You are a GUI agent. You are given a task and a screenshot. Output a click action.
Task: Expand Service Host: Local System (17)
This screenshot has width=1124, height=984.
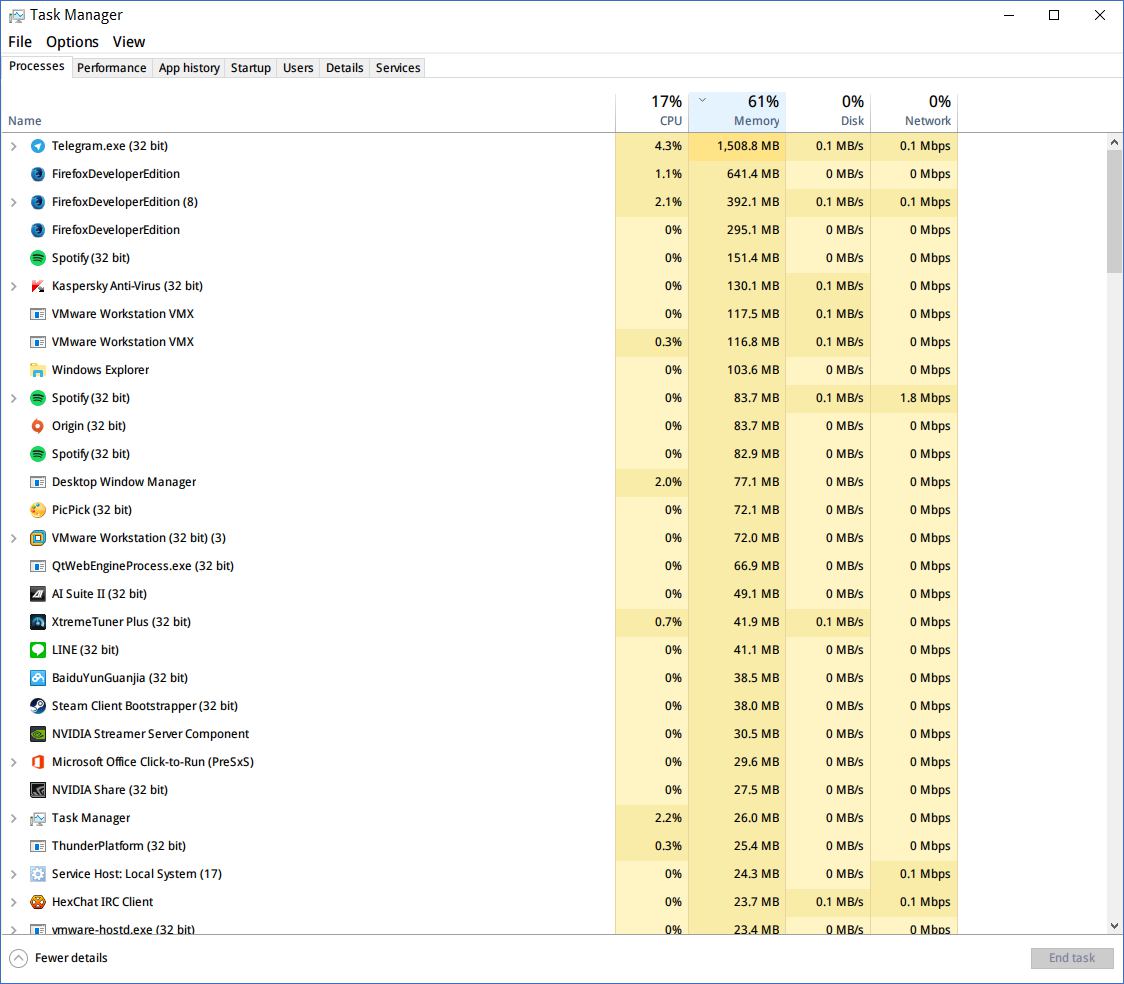(x=14, y=874)
